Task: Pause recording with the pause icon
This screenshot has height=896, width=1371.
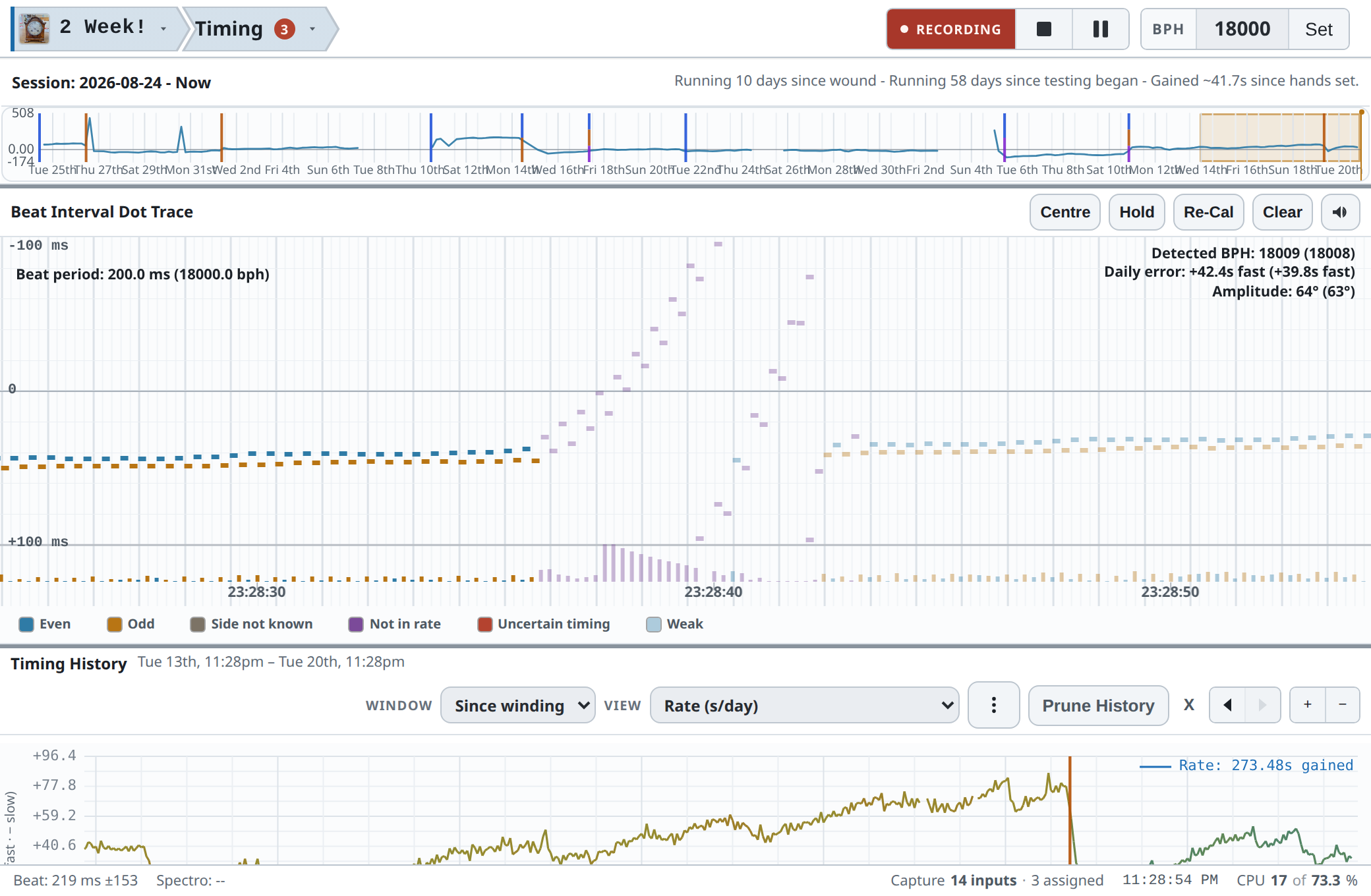Action: click(x=1100, y=29)
